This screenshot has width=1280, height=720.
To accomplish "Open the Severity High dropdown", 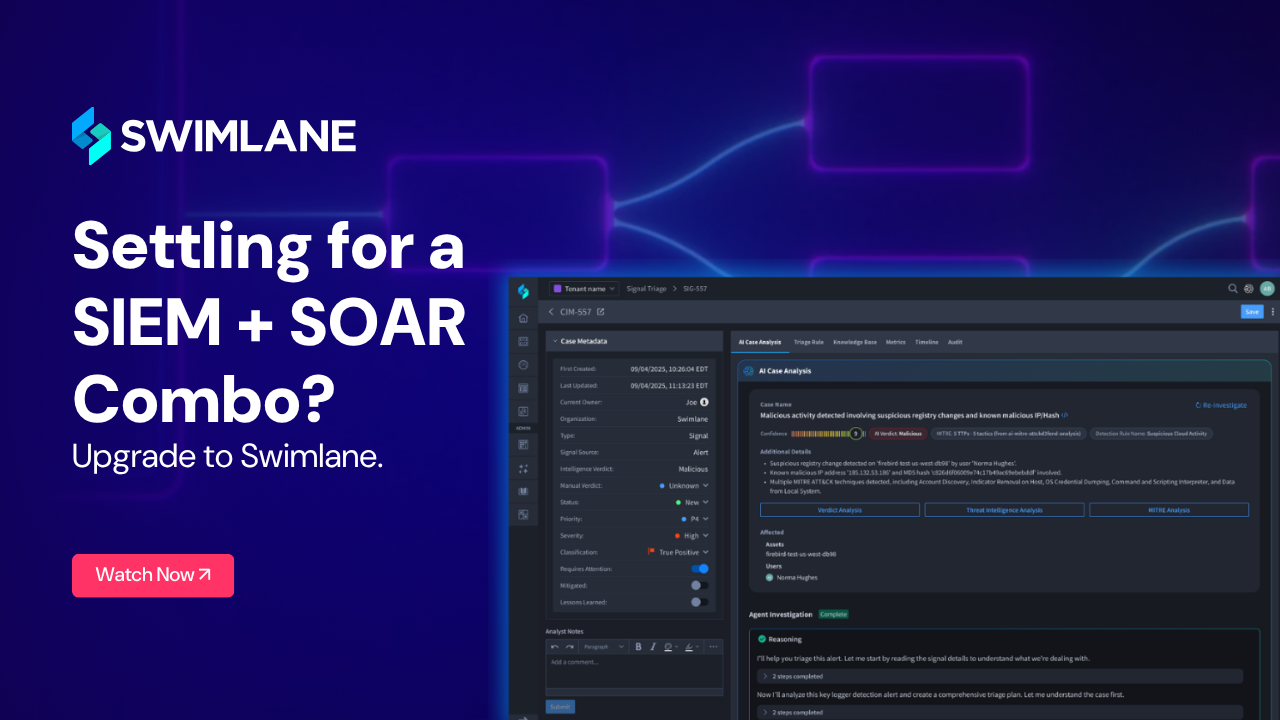I will 691,536.
